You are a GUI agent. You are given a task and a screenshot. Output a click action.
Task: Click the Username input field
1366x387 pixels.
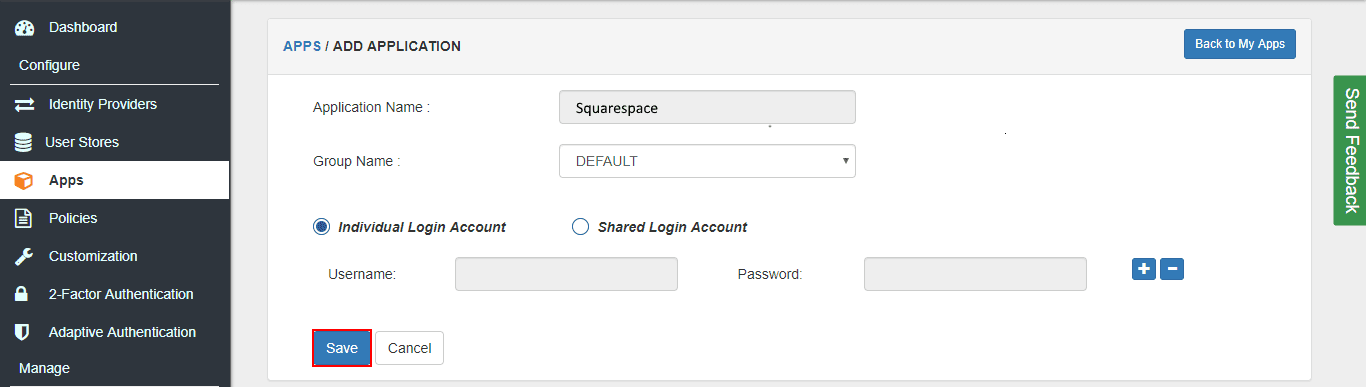(566, 274)
